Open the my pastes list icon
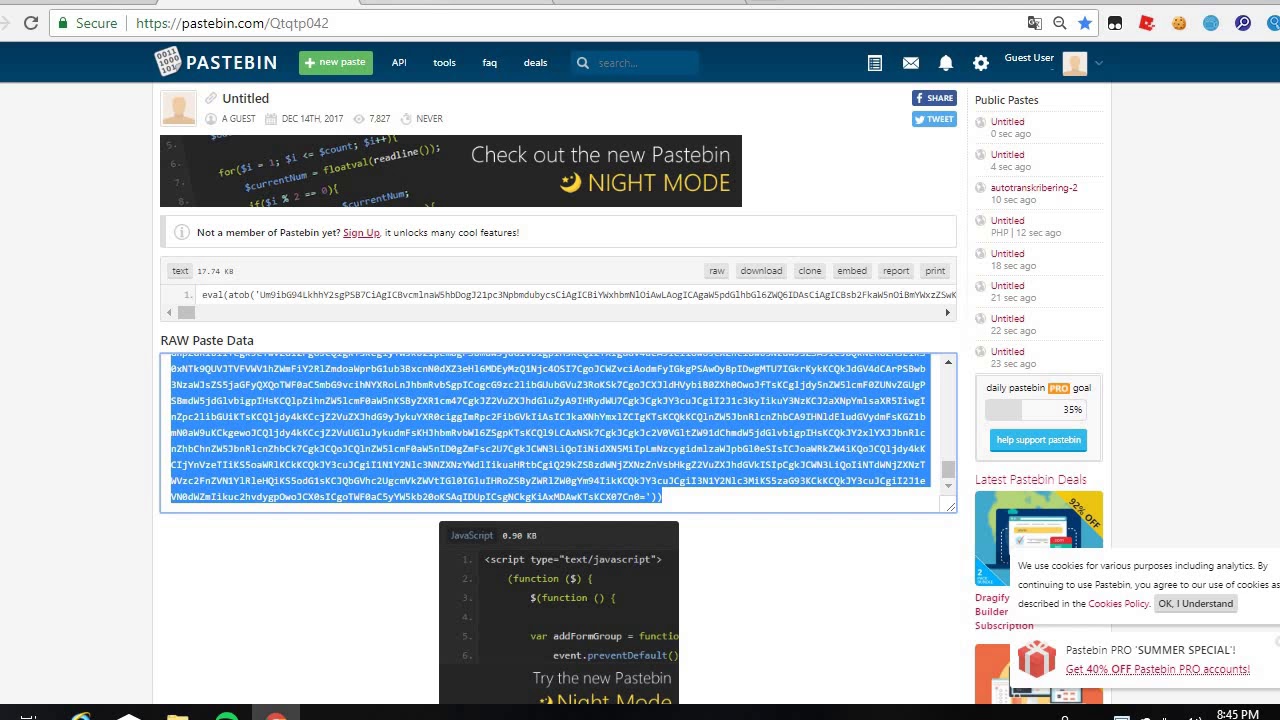Screen dimensions: 1280x720 (875, 63)
